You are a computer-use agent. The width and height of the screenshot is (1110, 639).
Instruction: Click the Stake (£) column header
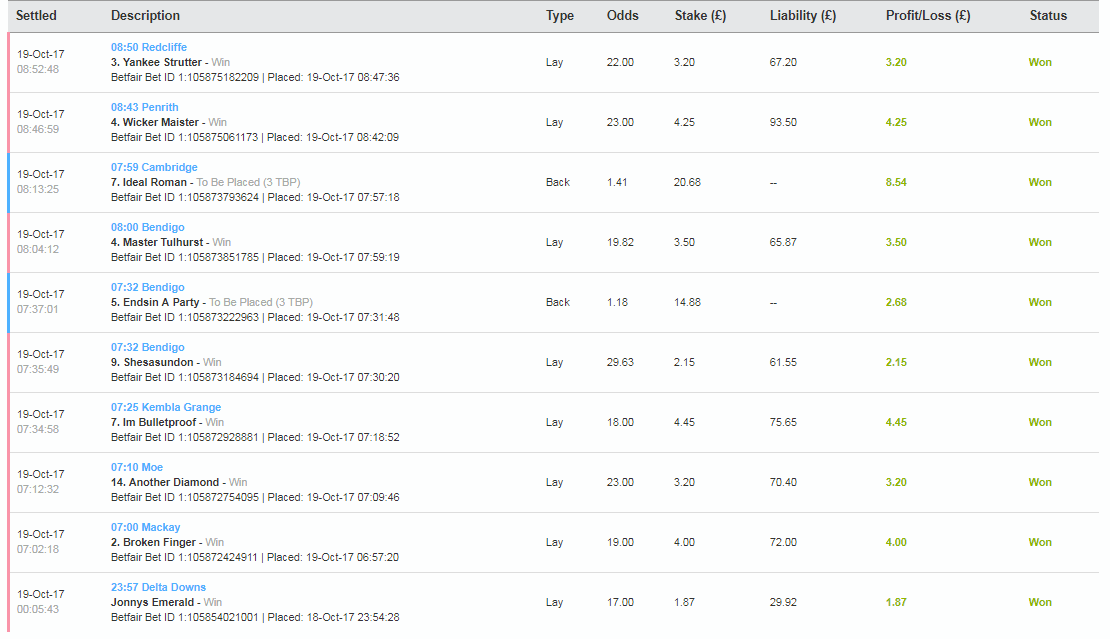coord(700,16)
